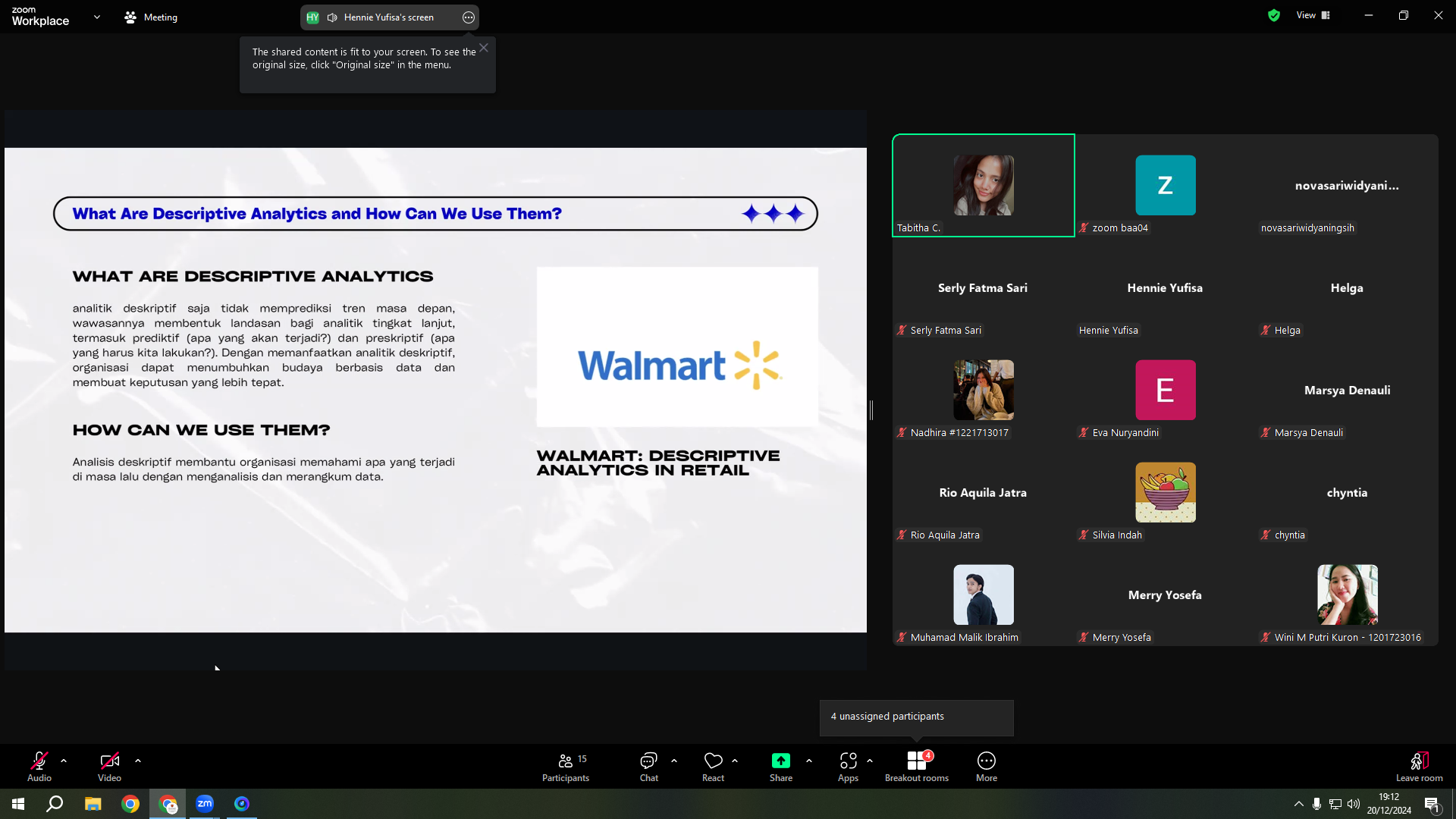Click Rio Aquila Jatra participant tile

click(x=984, y=492)
